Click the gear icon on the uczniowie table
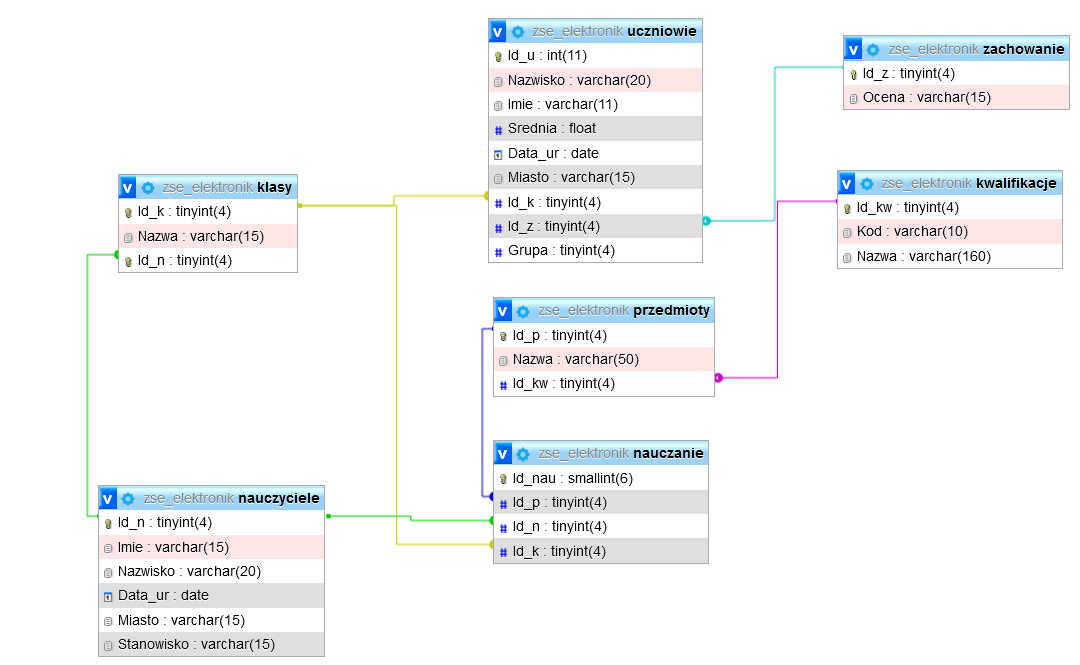1080x665 pixels. [x=518, y=32]
